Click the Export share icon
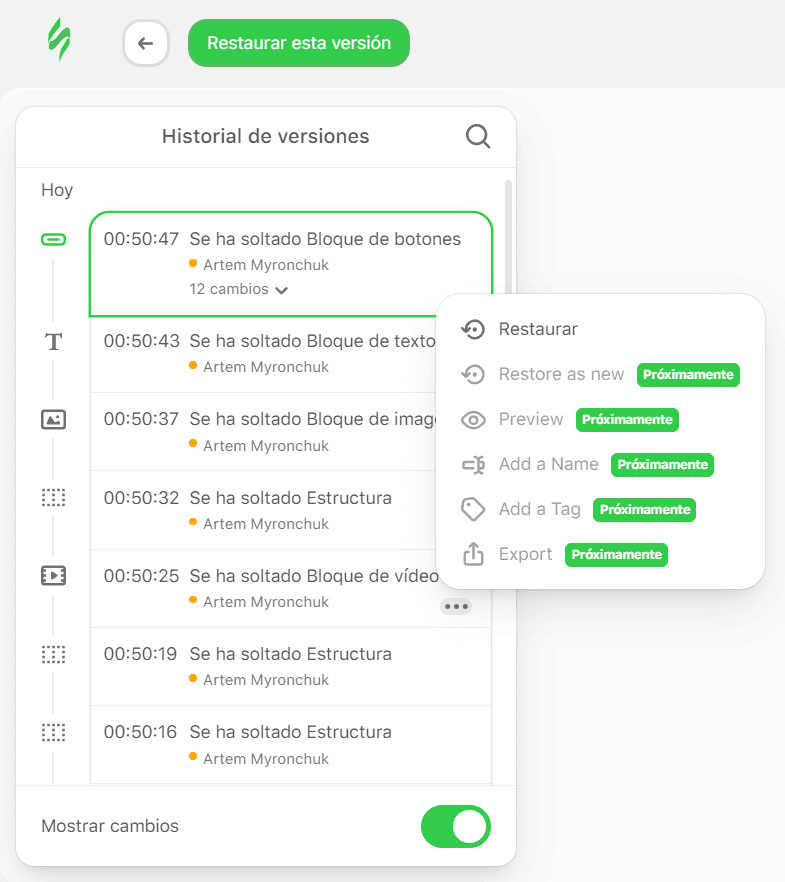This screenshot has height=882, width=785. (473, 554)
